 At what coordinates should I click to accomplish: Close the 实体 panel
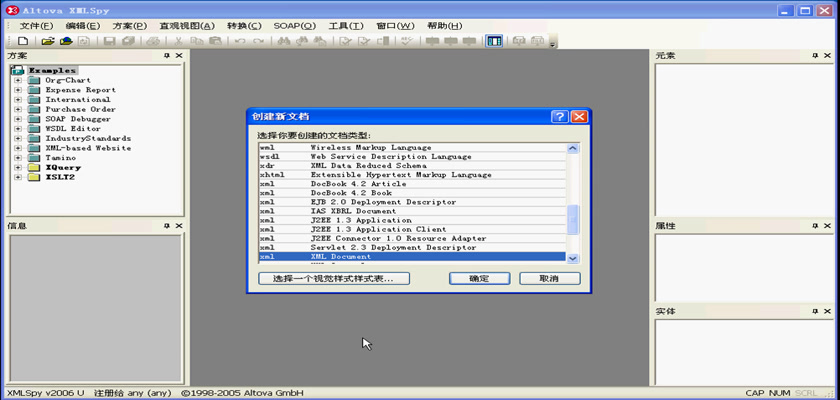827,311
